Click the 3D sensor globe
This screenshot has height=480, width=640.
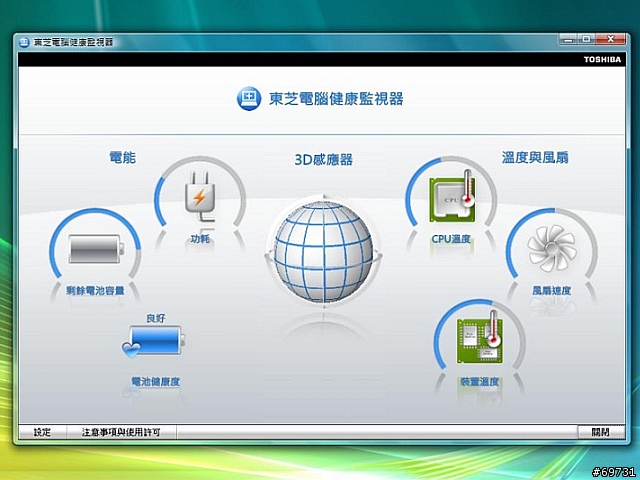(324, 251)
